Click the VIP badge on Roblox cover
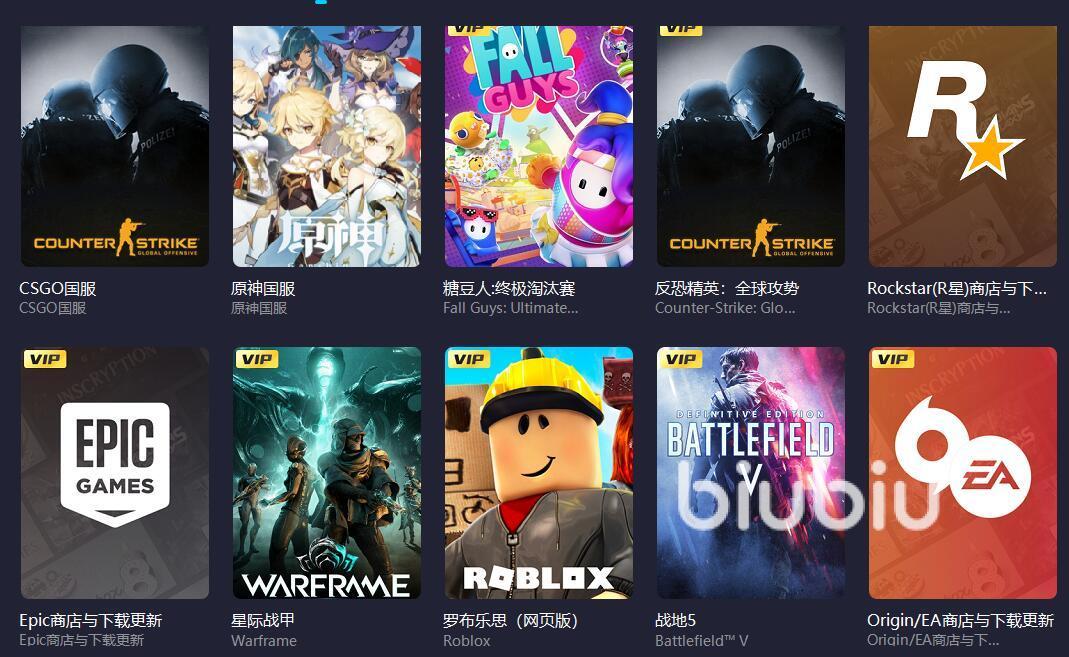Screen dimensions: 1069x657 tap(469, 358)
